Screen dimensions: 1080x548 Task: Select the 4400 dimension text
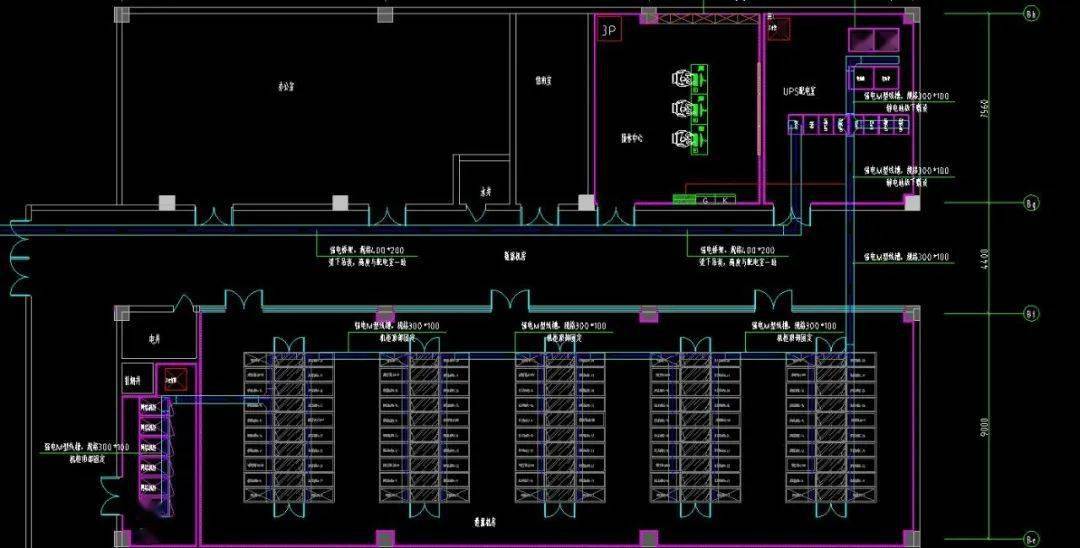click(x=984, y=259)
